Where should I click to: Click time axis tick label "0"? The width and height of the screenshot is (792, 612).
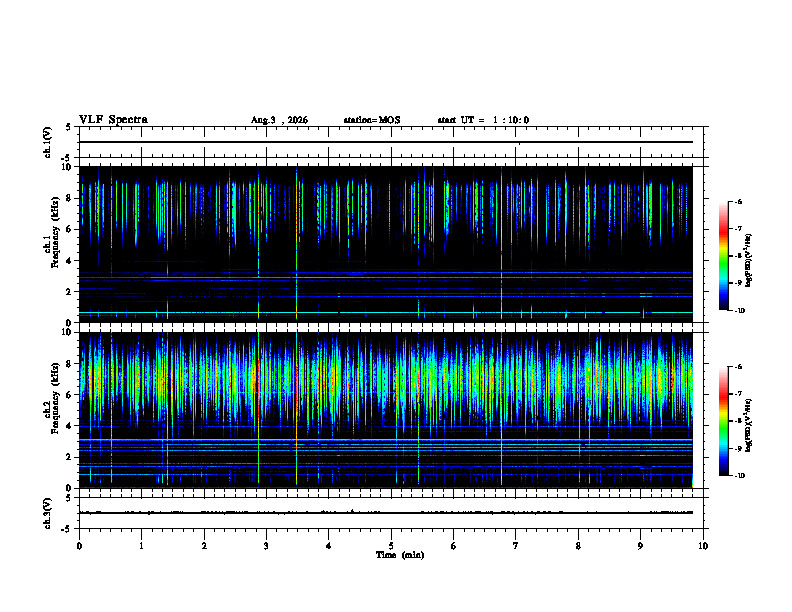[x=79, y=546]
